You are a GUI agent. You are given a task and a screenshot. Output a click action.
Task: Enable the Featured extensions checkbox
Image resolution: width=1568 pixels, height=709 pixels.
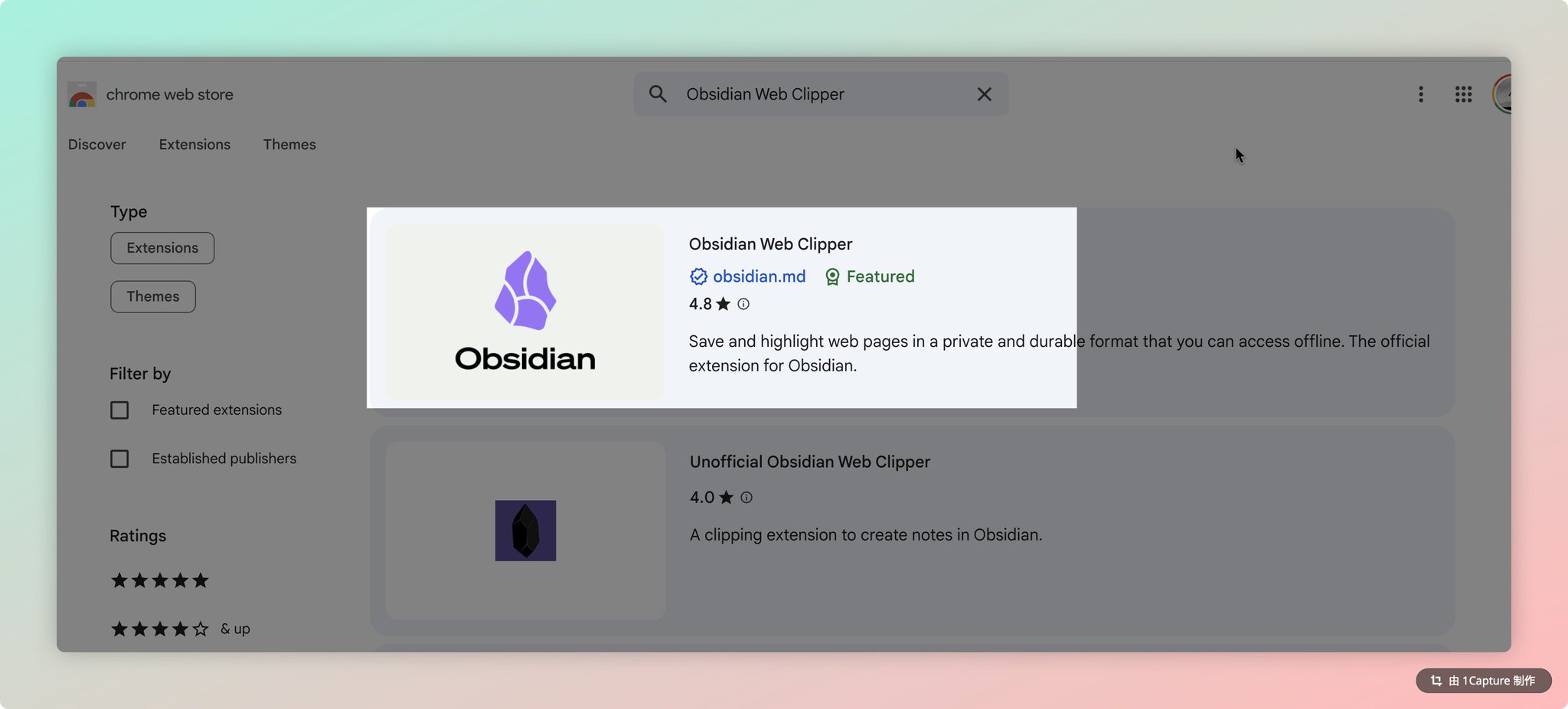coord(119,410)
